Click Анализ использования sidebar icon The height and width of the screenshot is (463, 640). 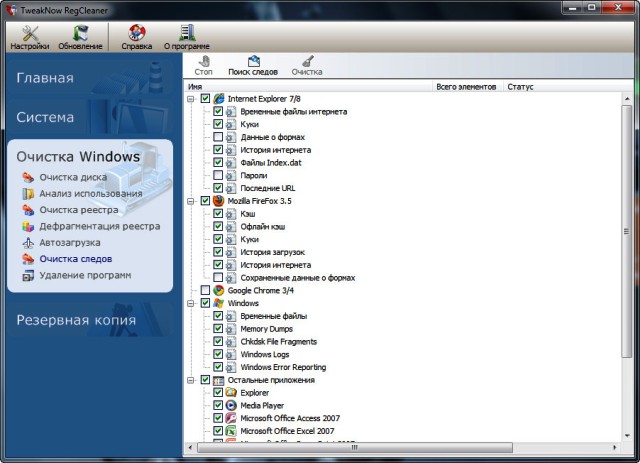click(x=28, y=194)
